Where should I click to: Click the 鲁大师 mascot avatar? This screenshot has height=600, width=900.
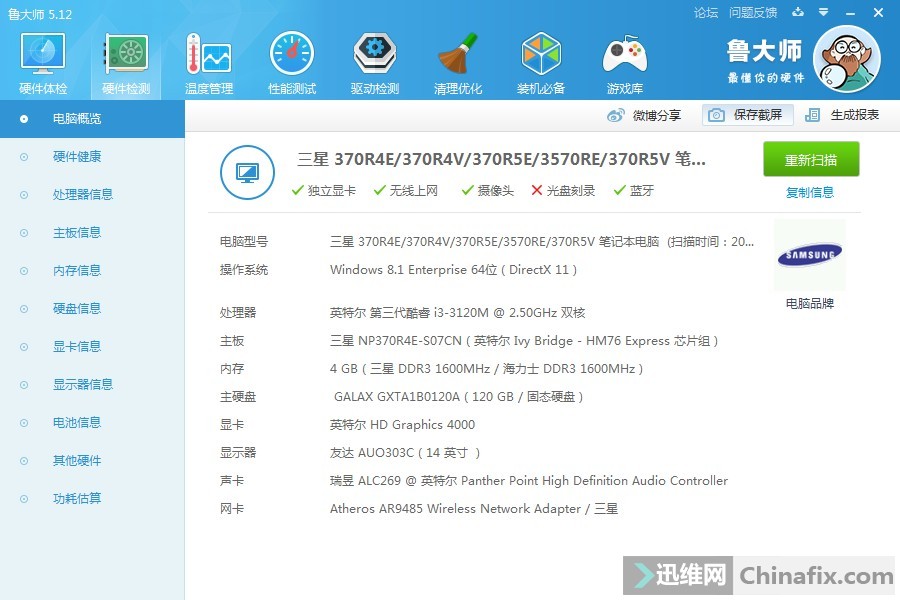(846, 60)
